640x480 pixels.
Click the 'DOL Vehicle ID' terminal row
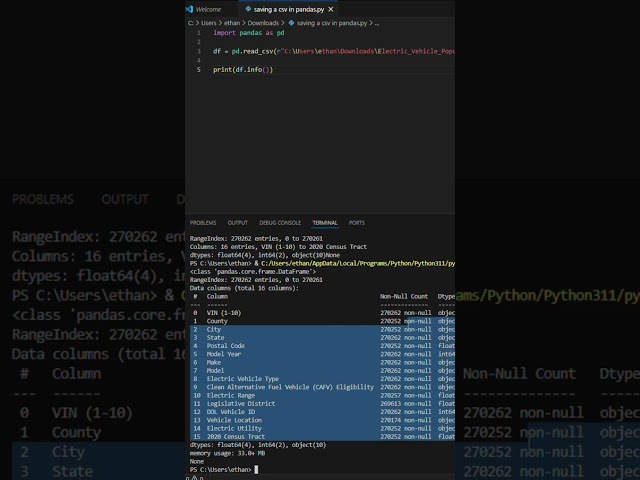322,412
